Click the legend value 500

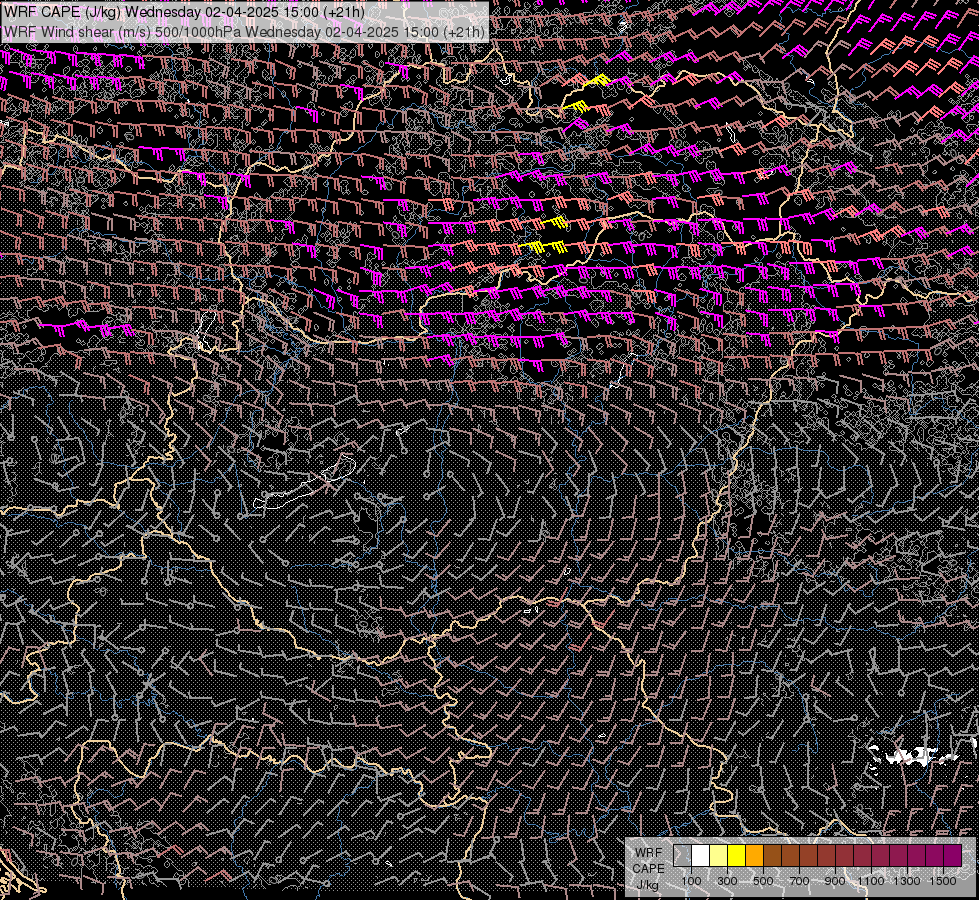coord(763,881)
